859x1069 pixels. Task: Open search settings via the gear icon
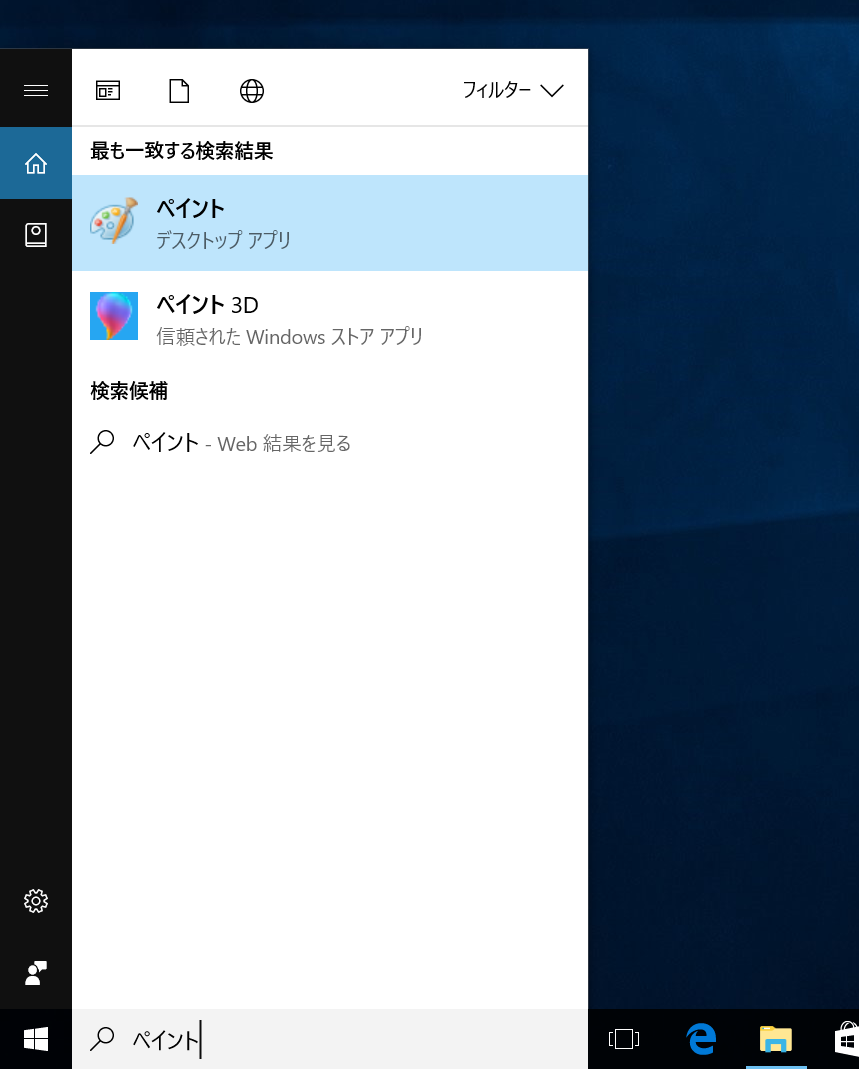35,901
